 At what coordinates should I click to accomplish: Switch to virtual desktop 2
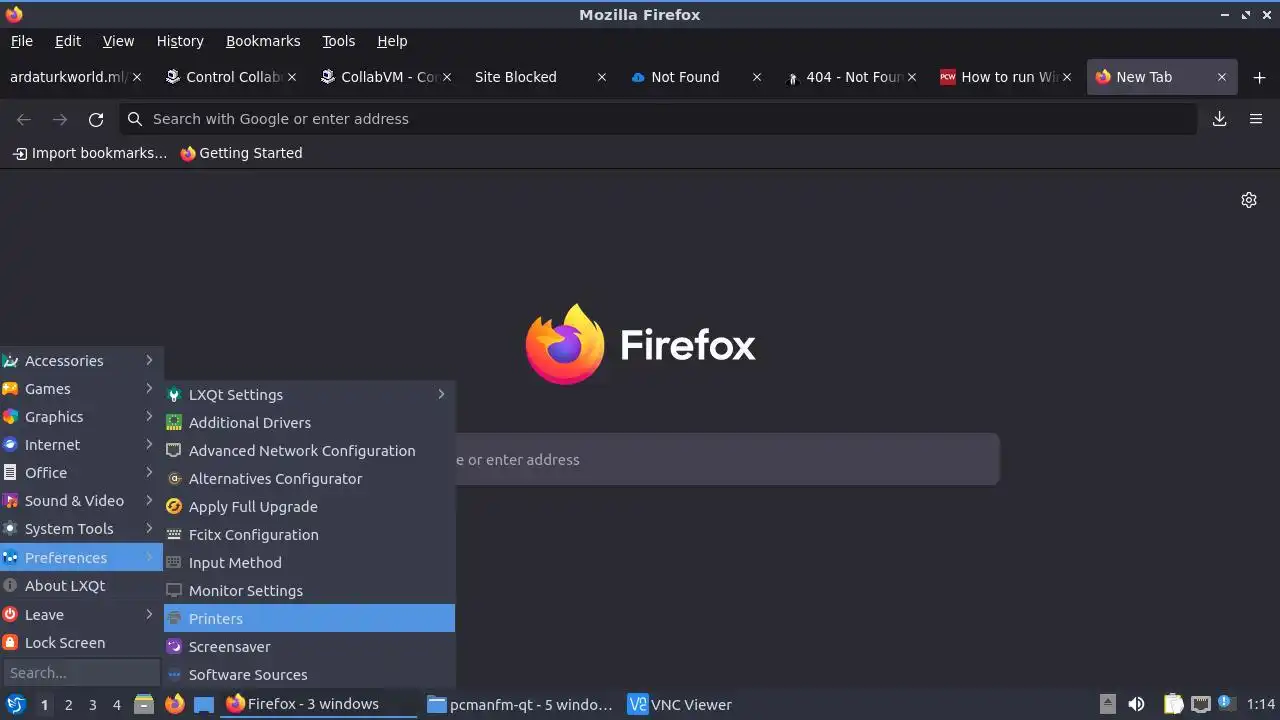[68, 704]
